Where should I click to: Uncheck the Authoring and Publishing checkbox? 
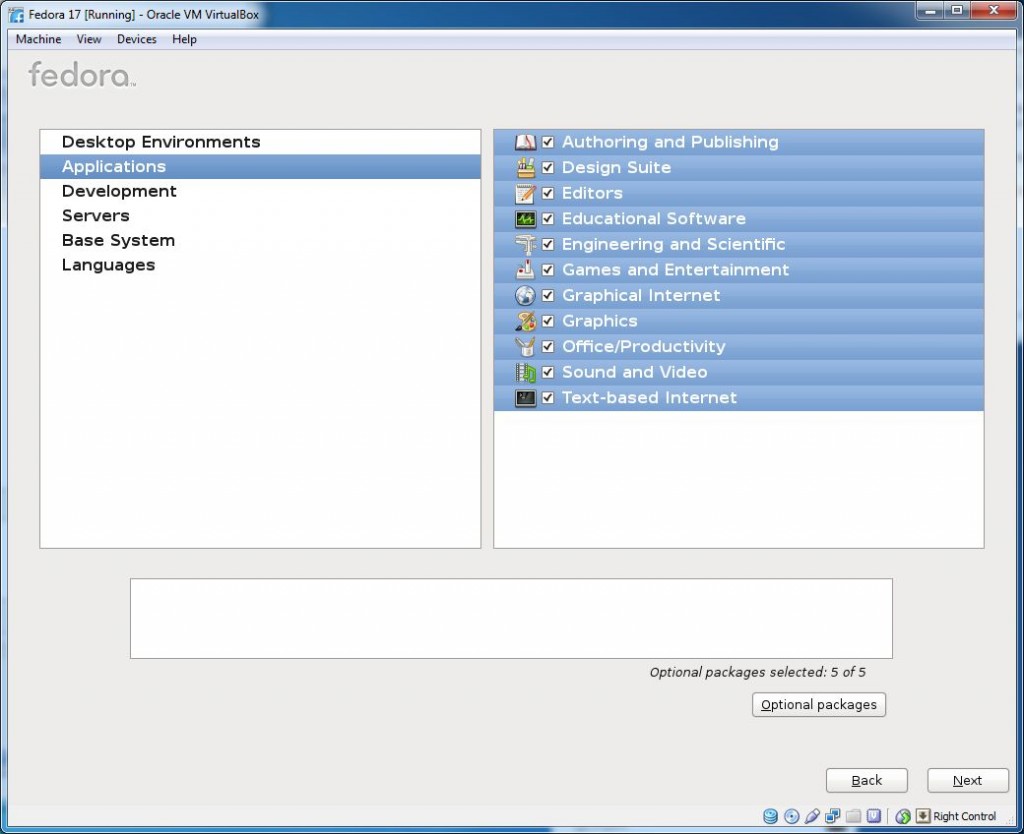548,142
